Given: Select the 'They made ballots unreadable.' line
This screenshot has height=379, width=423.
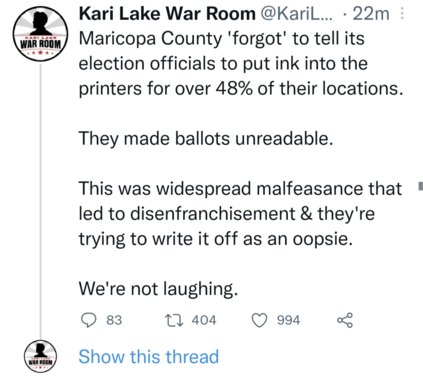Looking at the screenshot, I should (x=206, y=139).
